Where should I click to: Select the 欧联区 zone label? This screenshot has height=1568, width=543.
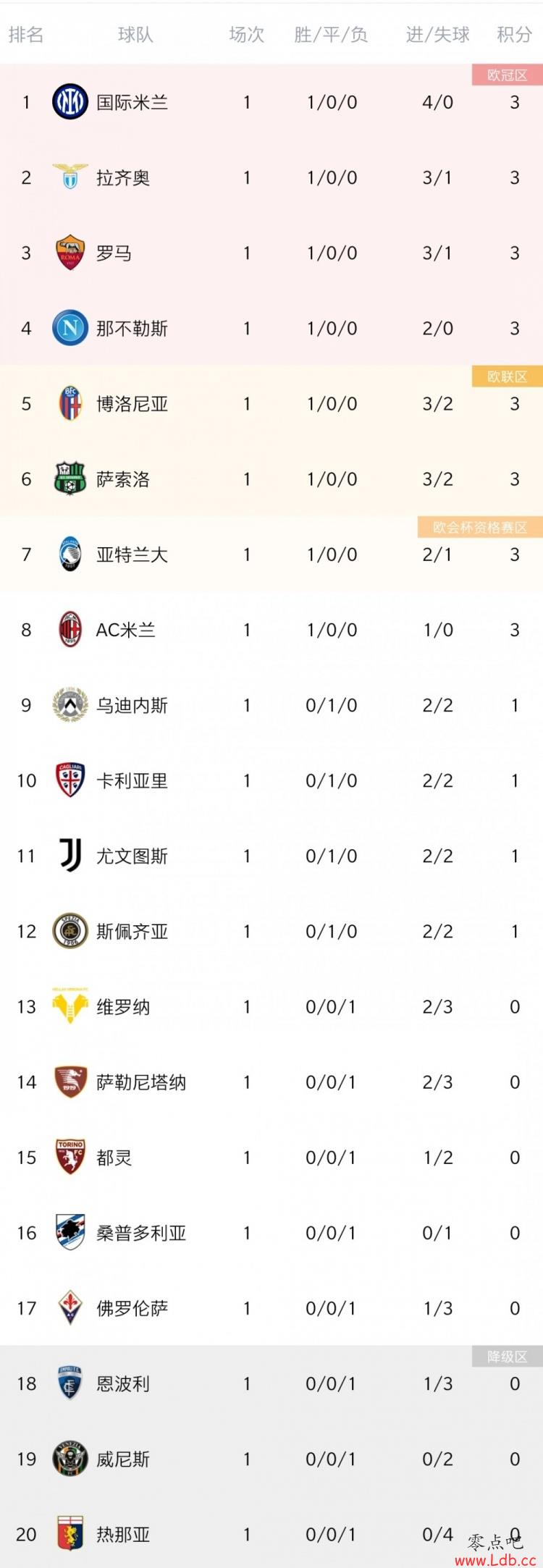507,376
